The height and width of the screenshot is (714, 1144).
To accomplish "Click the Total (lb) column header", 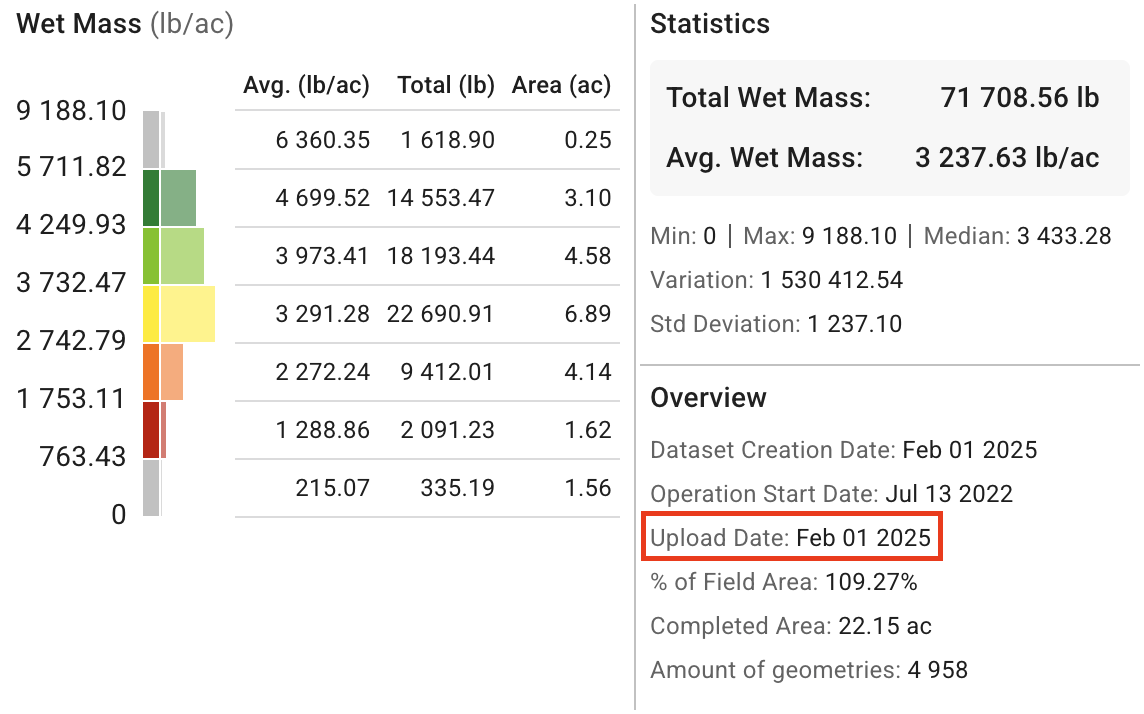I will click(x=445, y=86).
